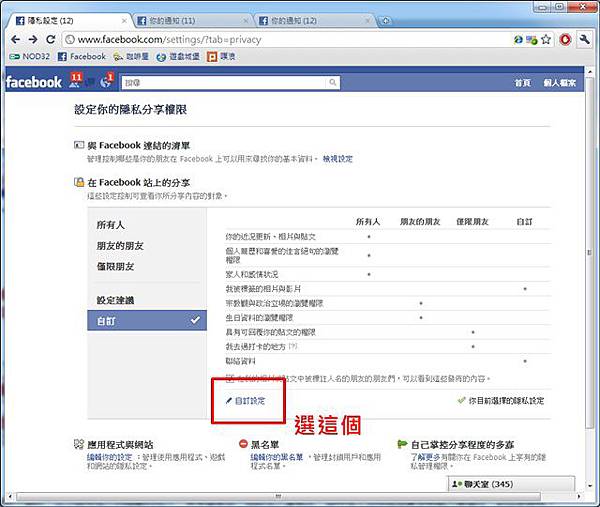Click row 生日資料的瀏覽權限
Image resolution: width=600 pixels, height=507 pixels.
coord(388,318)
